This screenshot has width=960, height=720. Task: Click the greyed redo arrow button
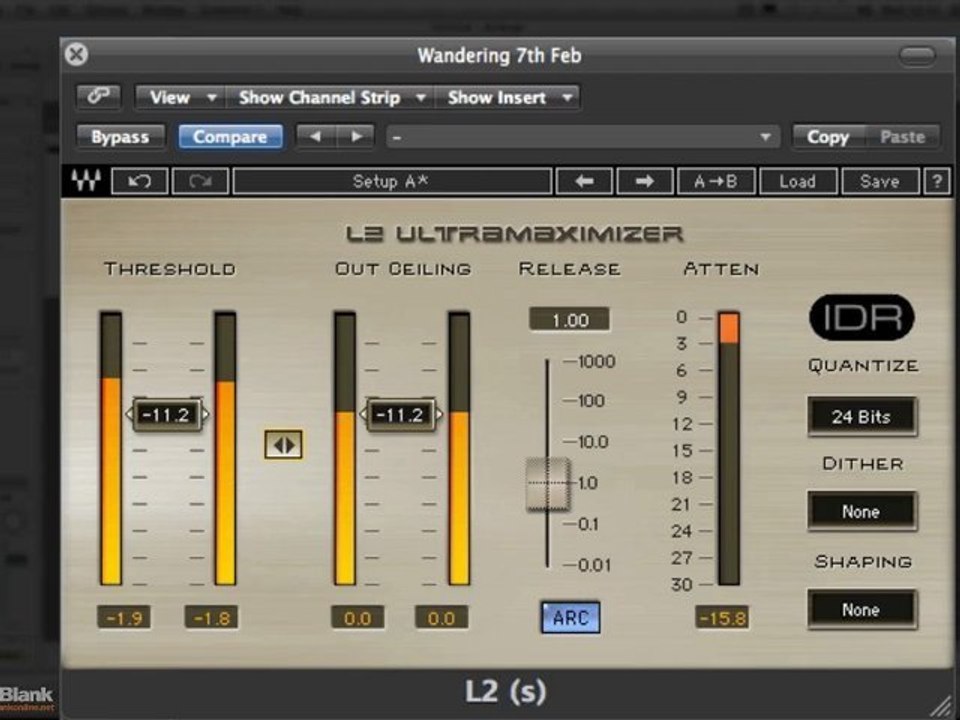(x=200, y=181)
